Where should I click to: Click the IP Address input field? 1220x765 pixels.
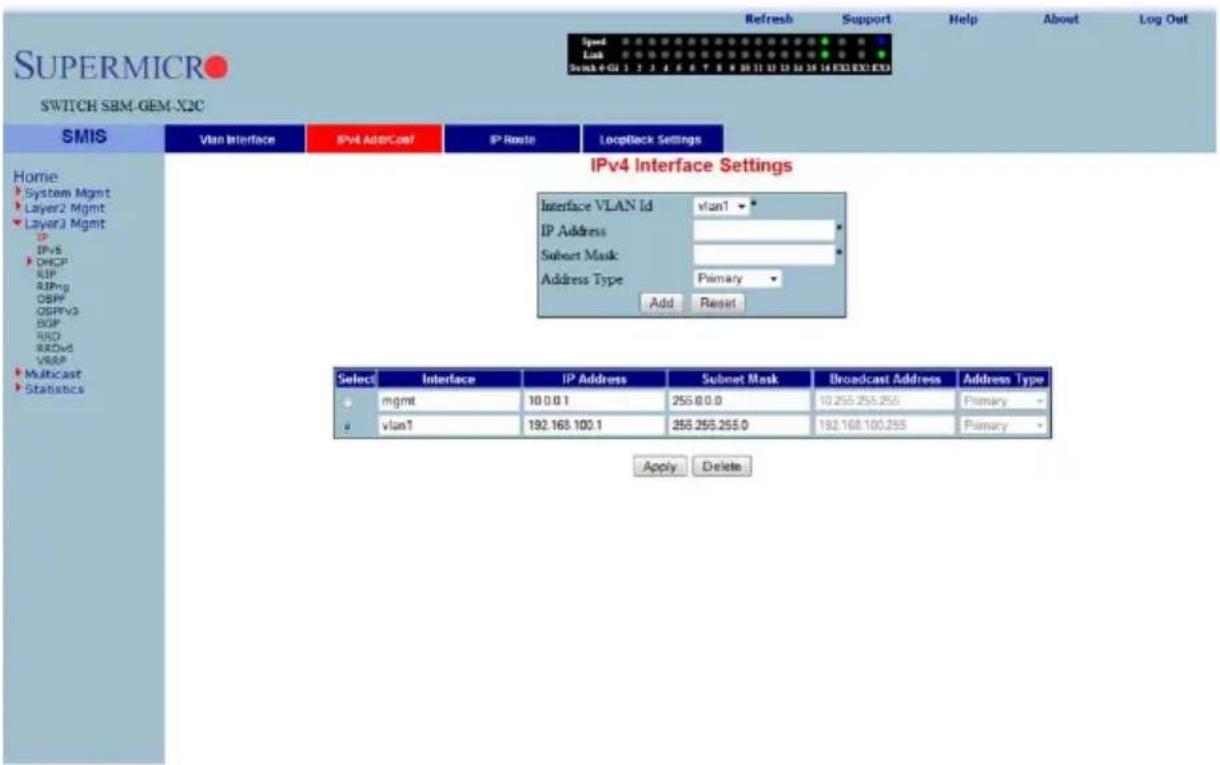[x=764, y=230]
